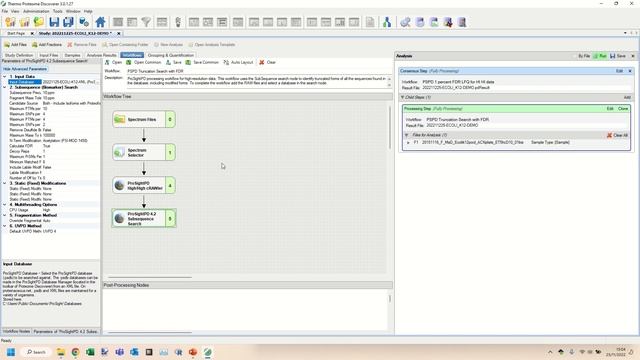Open the Tools menu
640x360 pixels.
pos(58,11)
